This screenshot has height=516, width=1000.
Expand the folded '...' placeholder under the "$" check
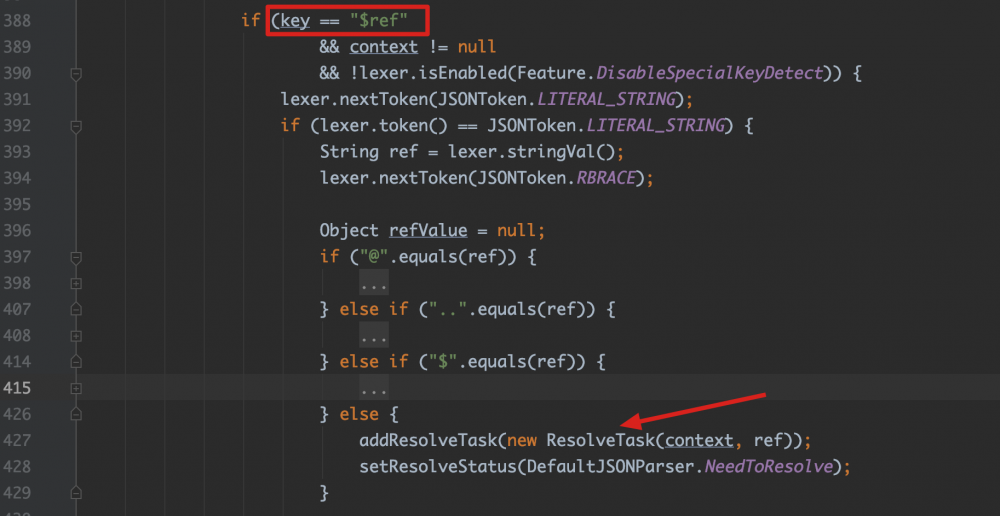click(374, 388)
